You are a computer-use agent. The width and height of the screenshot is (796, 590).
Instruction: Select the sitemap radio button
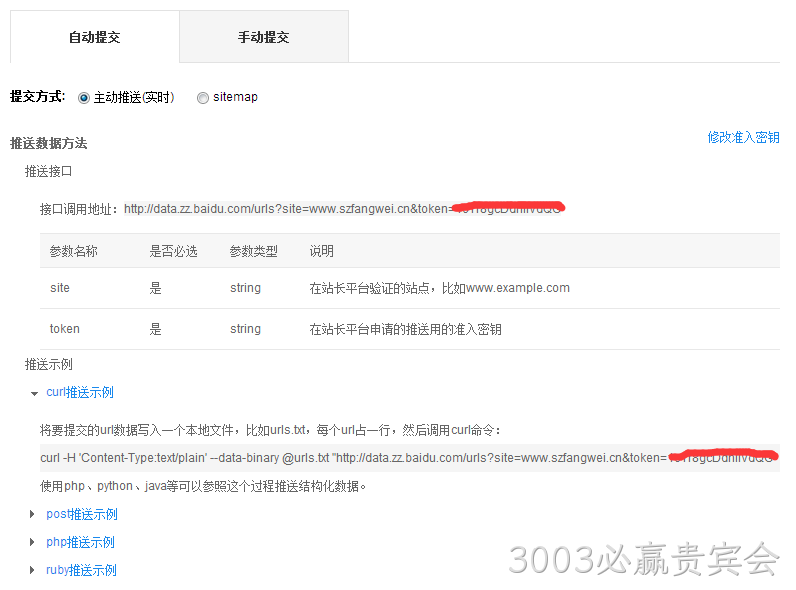(x=203, y=97)
